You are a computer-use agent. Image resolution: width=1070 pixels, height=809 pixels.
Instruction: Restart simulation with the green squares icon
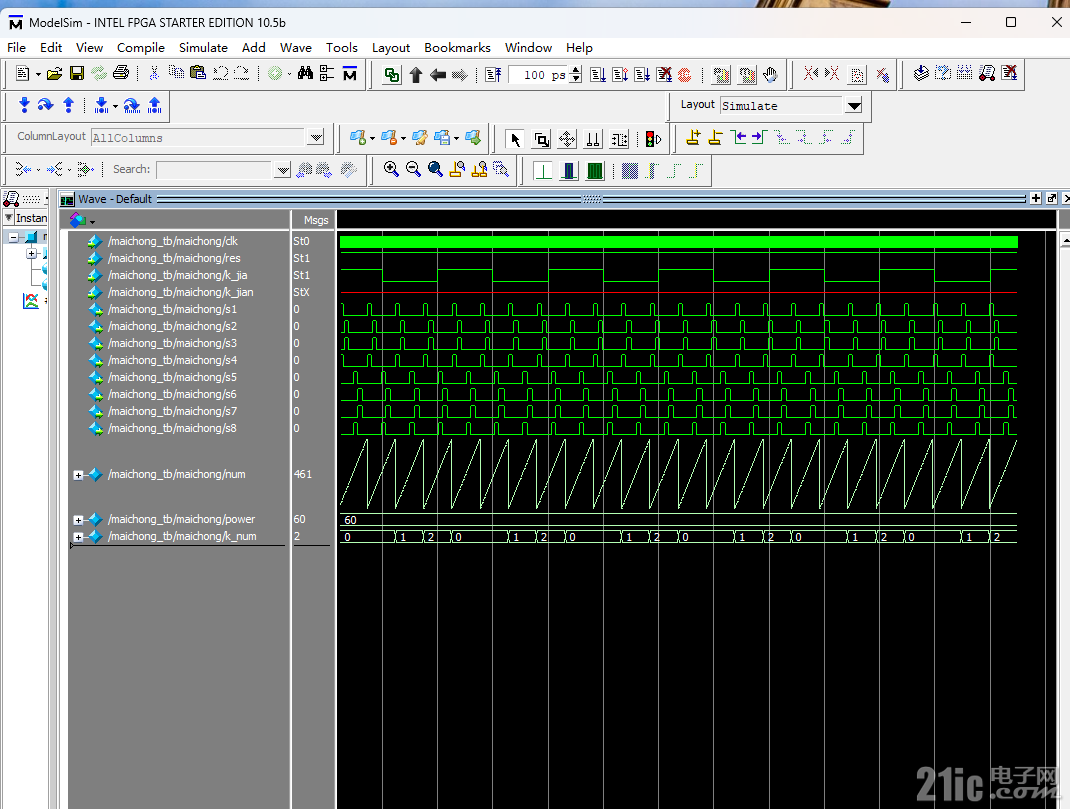392,74
